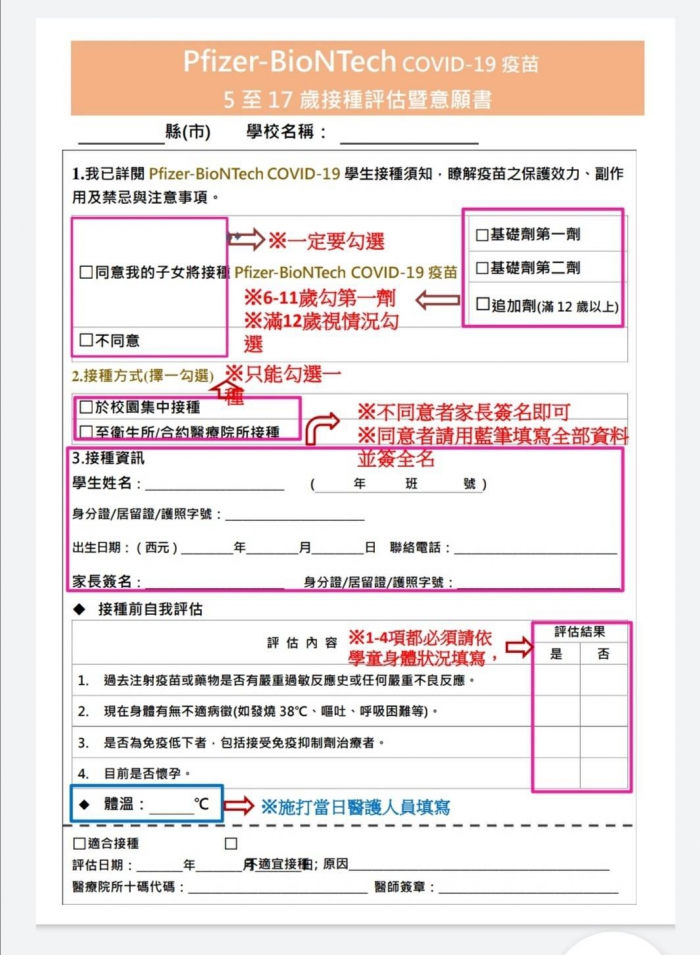
Task: Click the 否 column header
Action: (603, 654)
